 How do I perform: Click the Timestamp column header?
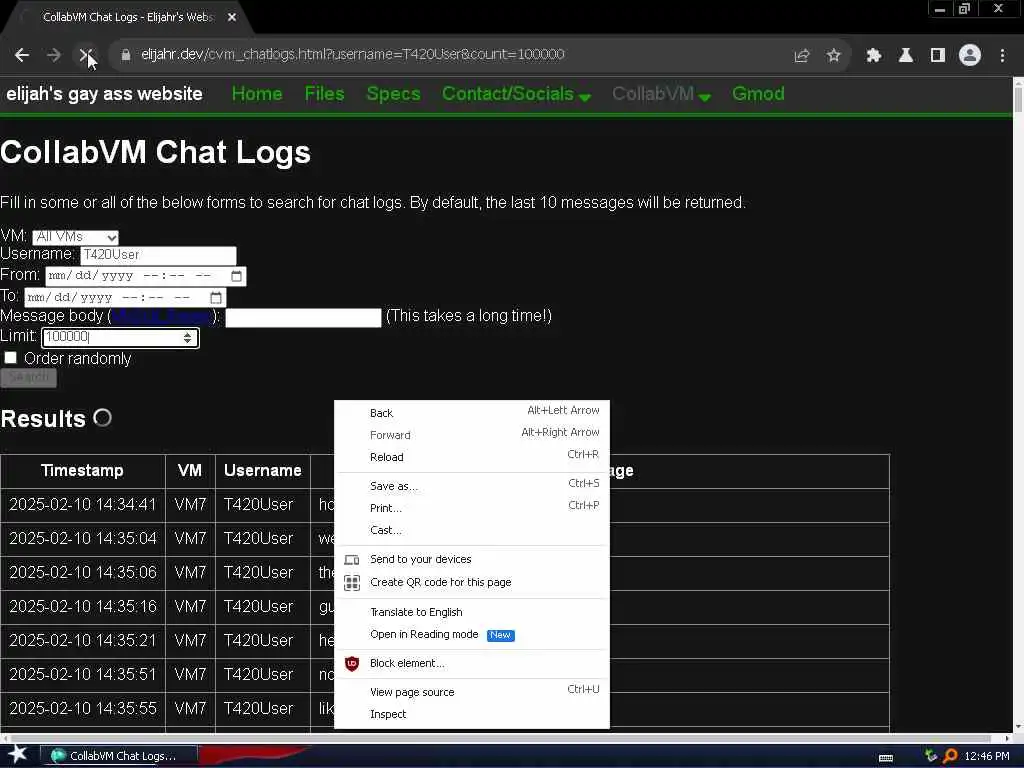pos(82,471)
